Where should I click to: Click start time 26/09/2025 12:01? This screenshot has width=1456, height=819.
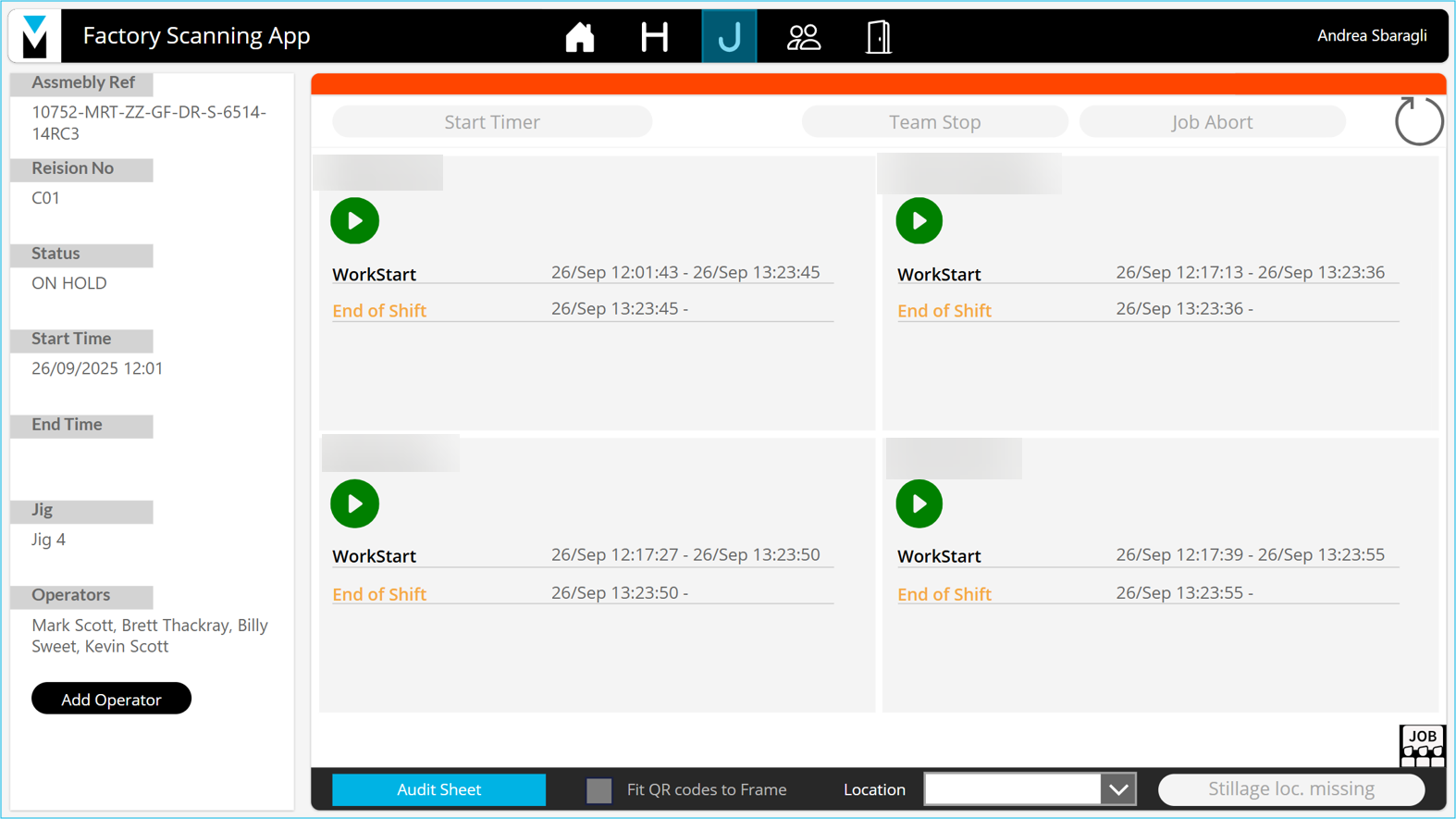[x=97, y=368]
